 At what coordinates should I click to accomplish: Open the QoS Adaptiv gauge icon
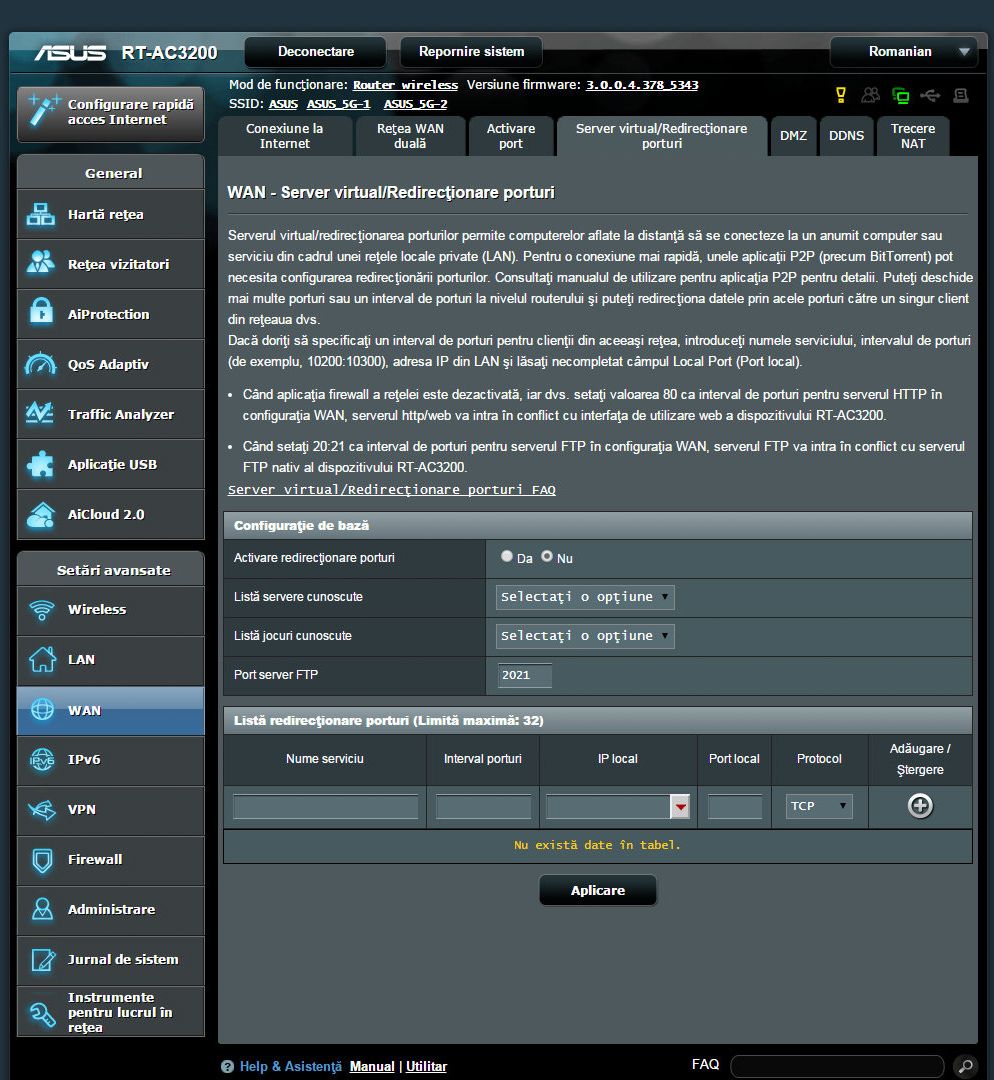[x=42, y=364]
